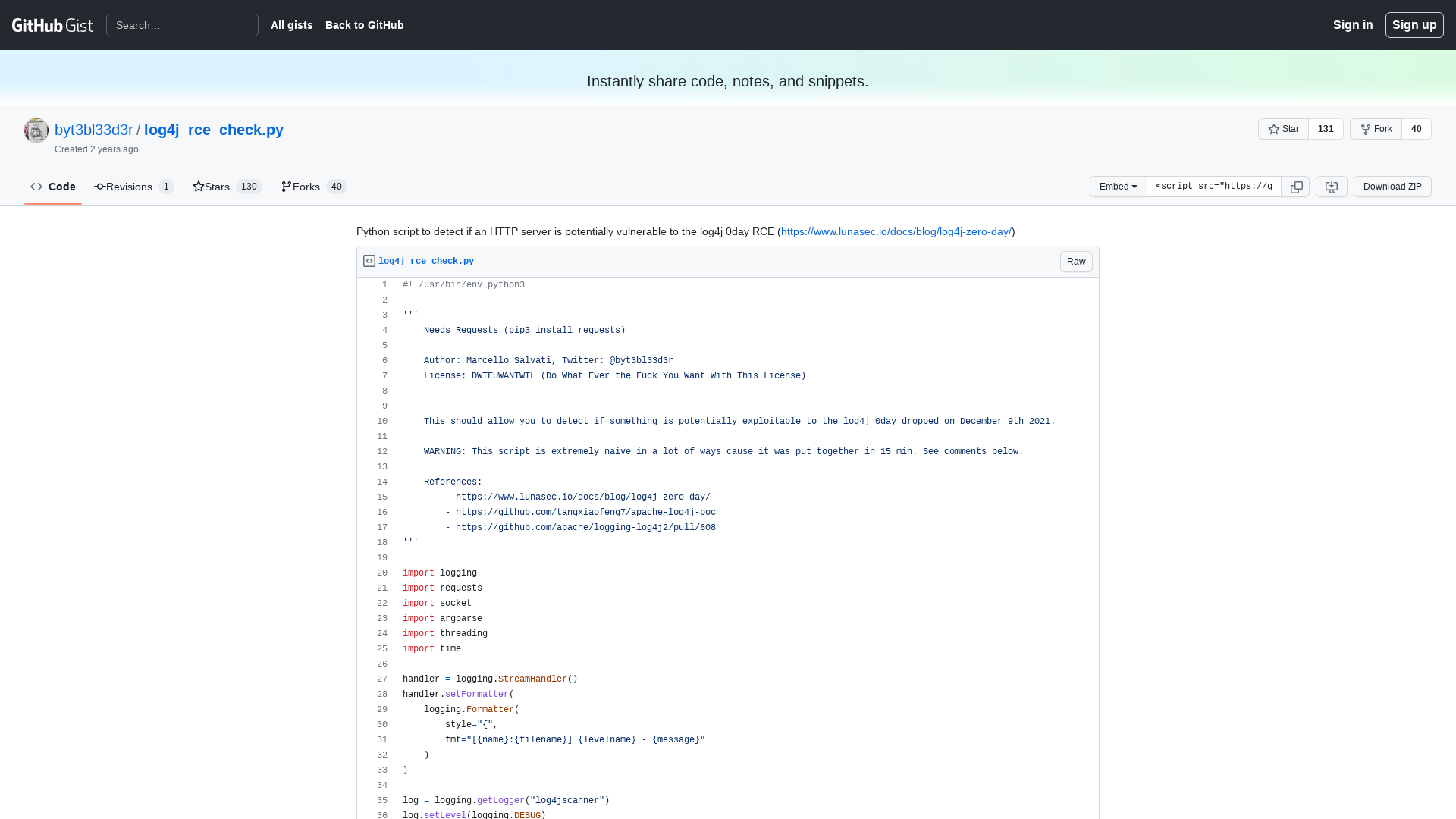The height and width of the screenshot is (819, 1456).
Task: Click the 'import argparse' code line
Action: point(442,619)
